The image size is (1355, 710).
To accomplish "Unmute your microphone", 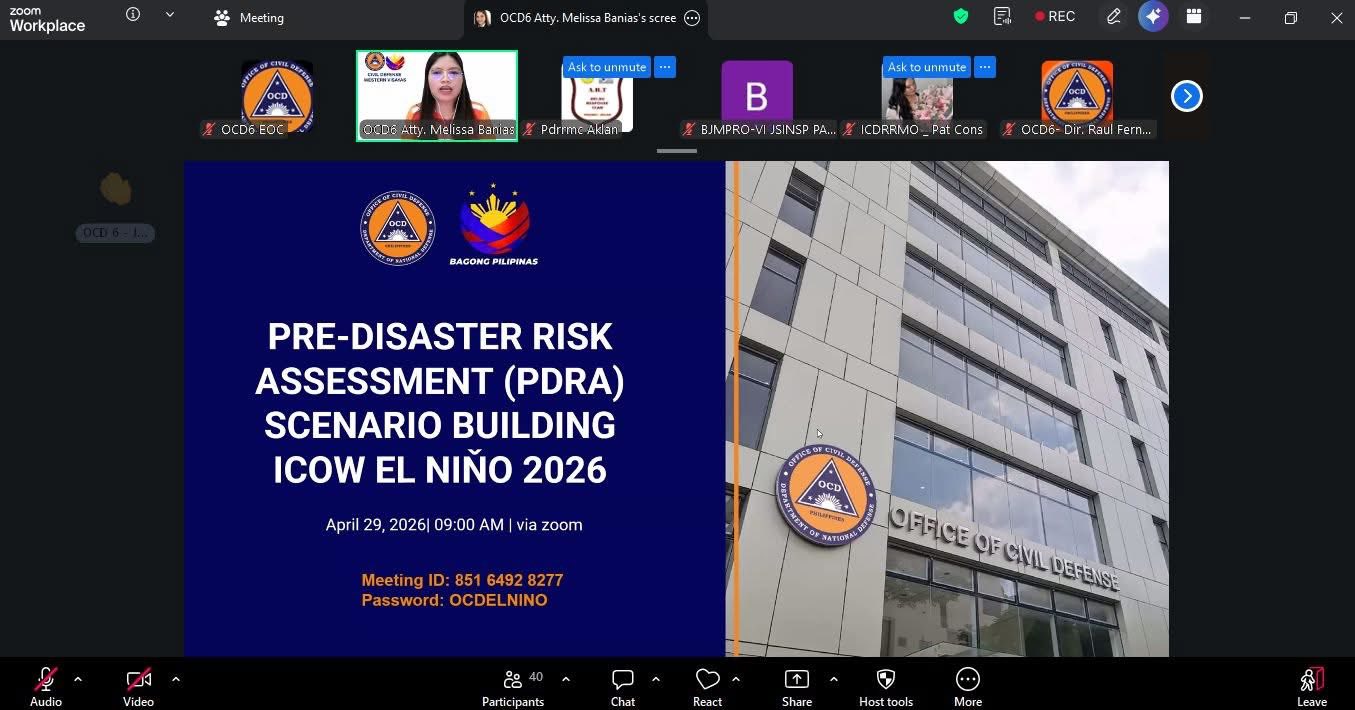I will (45, 685).
